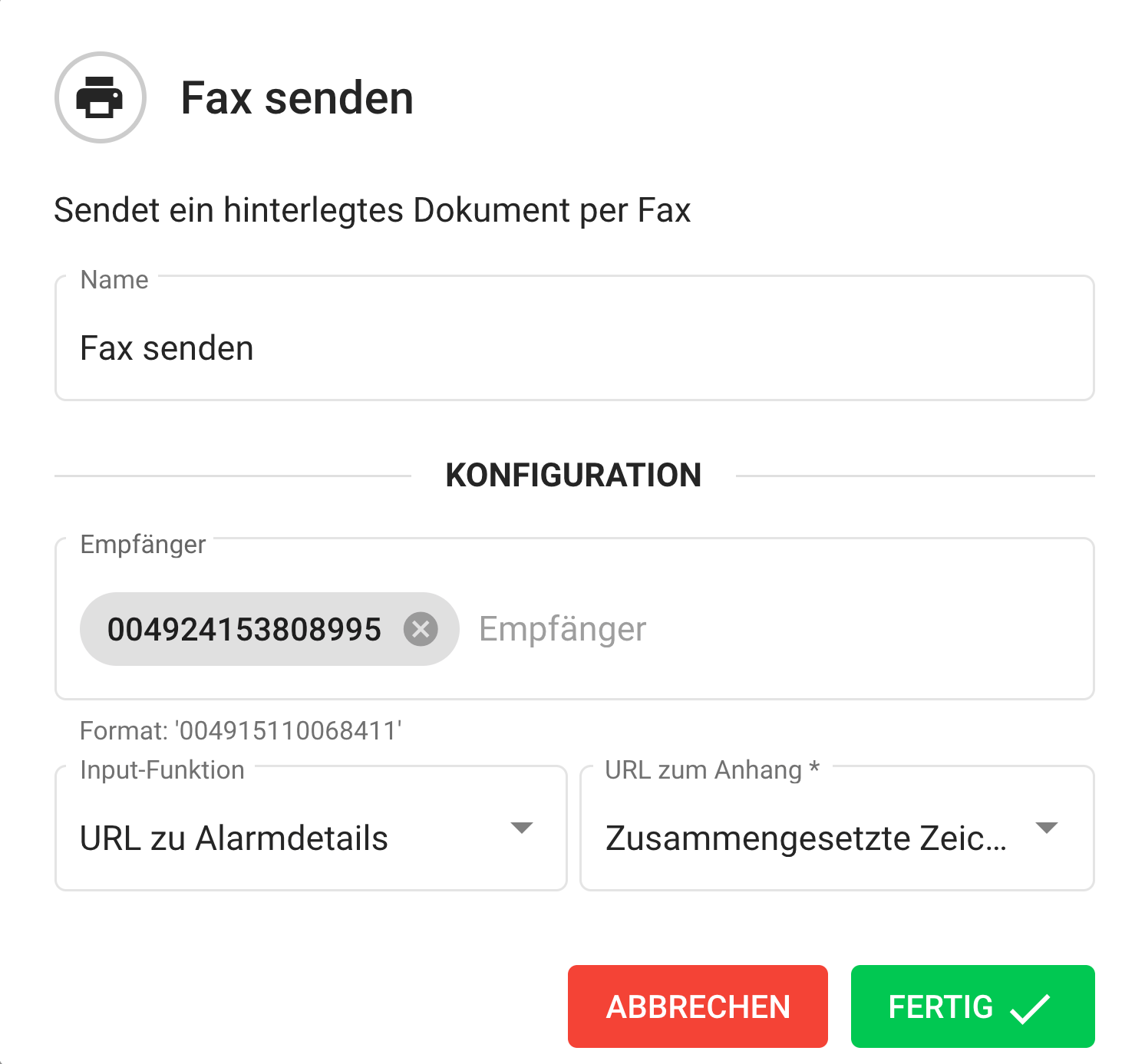The width and height of the screenshot is (1145, 1064).
Task: Click the checkmark icon on FERTIG
Action: coord(1029,1008)
